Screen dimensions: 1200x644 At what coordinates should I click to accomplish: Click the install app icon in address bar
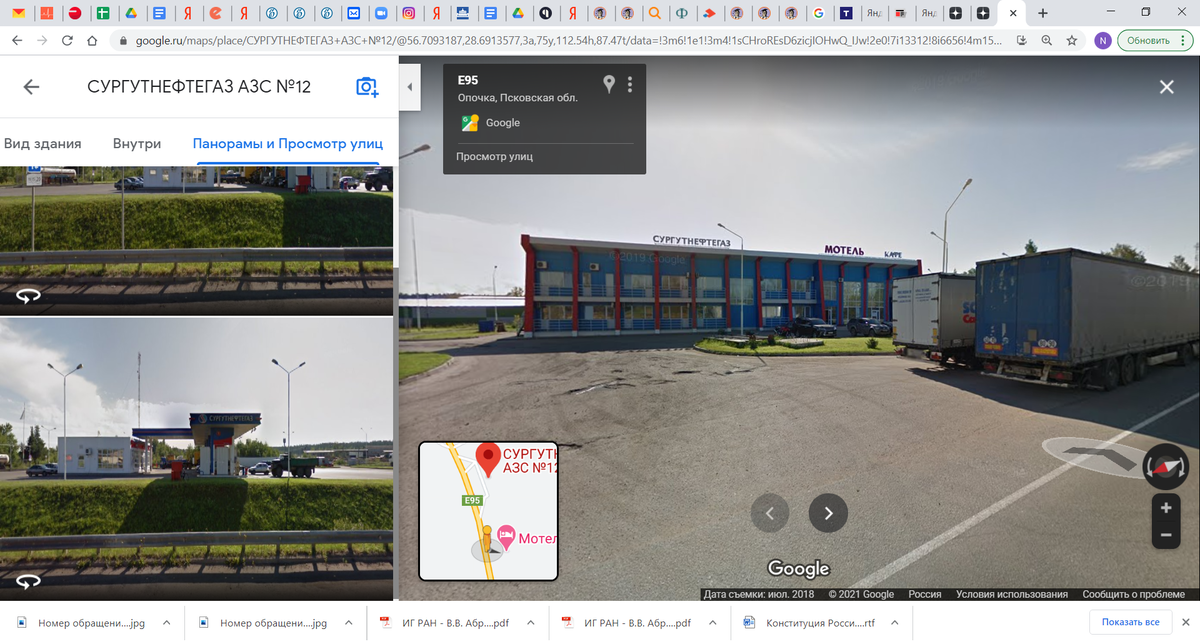click(1020, 41)
